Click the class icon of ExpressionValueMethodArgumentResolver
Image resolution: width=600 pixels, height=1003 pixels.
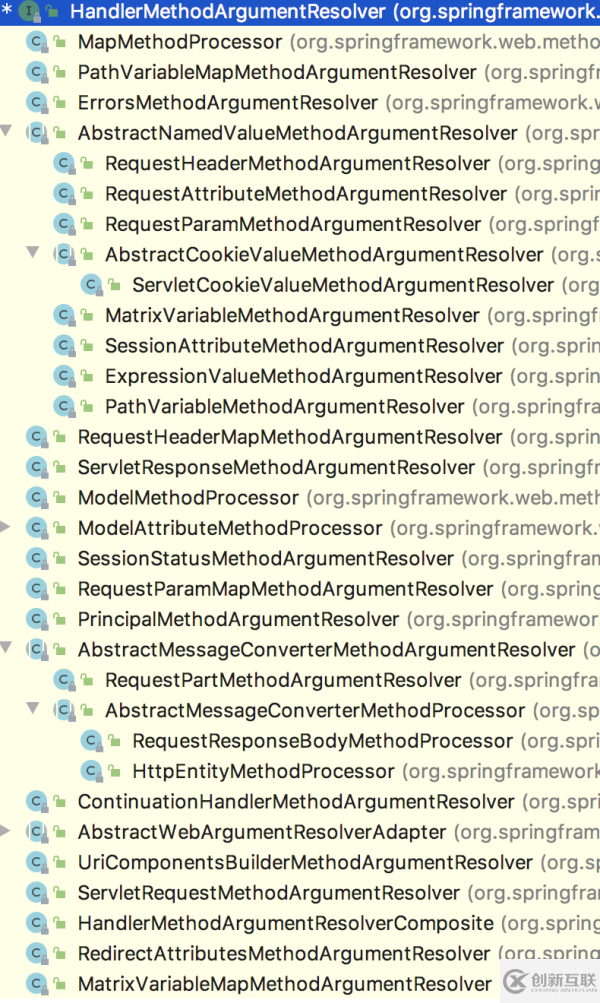click(65, 375)
